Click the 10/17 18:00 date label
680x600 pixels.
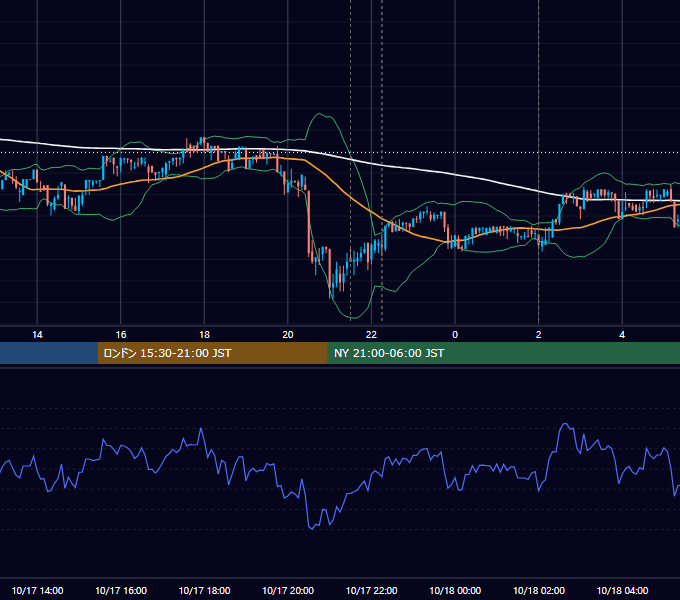click(204, 590)
